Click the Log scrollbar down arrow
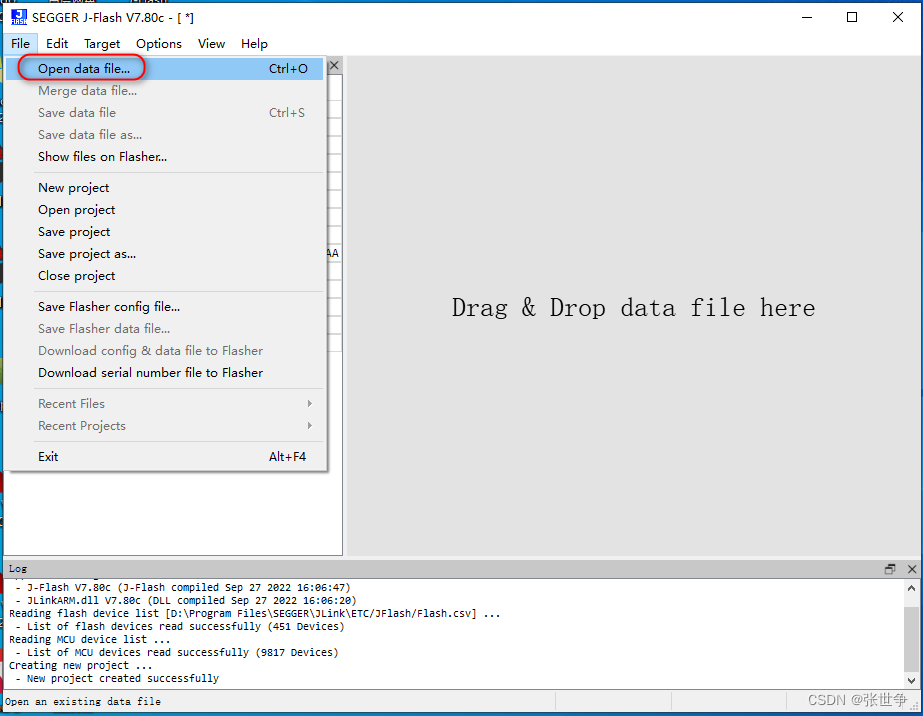This screenshot has width=923, height=716. click(x=911, y=681)
